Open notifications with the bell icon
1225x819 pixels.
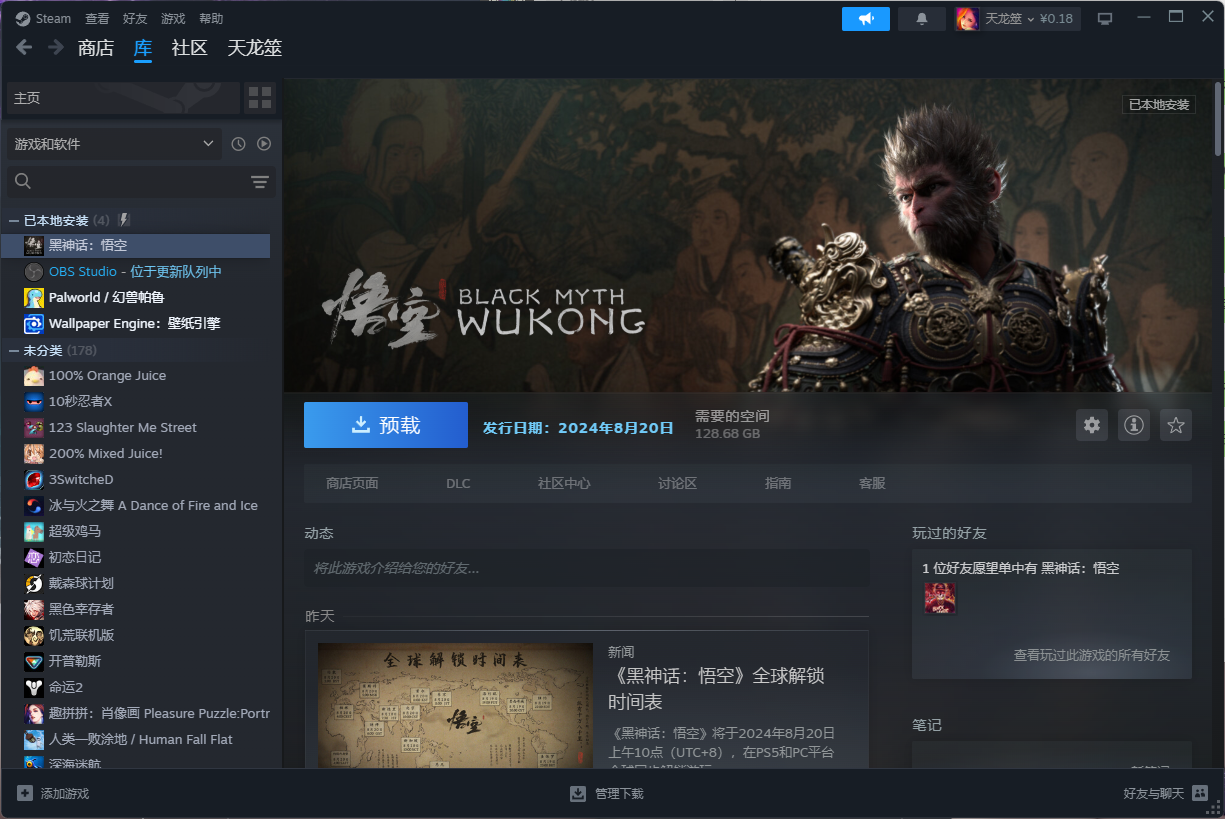(921, 19)
